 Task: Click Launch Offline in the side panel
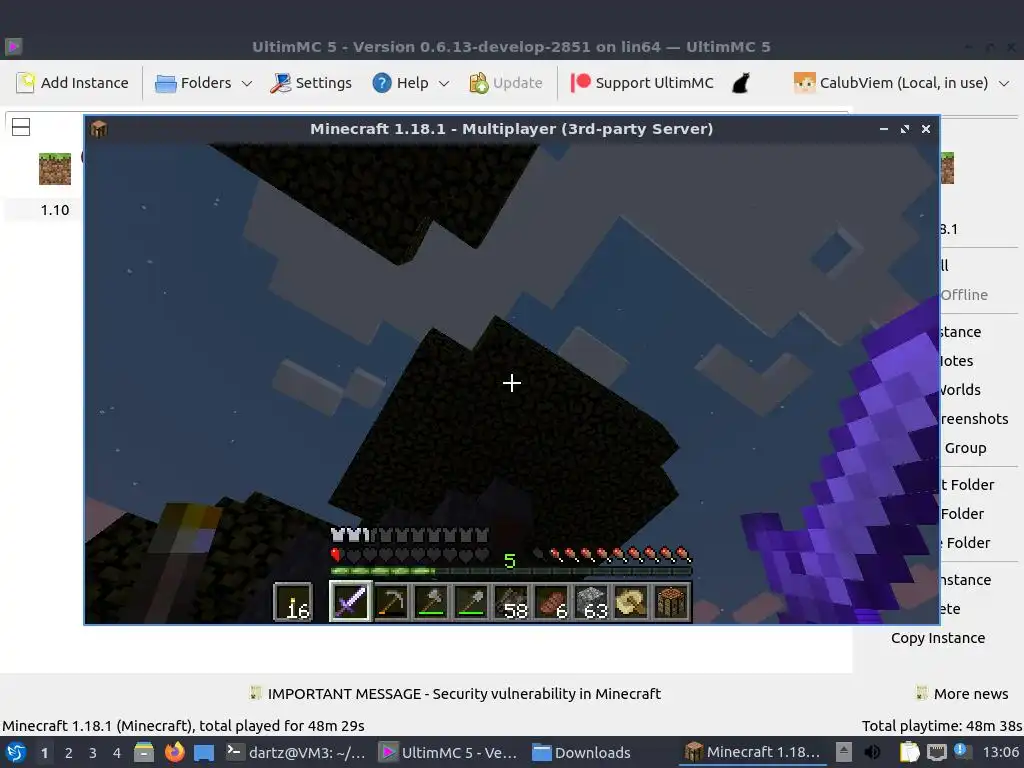[964, 295]
